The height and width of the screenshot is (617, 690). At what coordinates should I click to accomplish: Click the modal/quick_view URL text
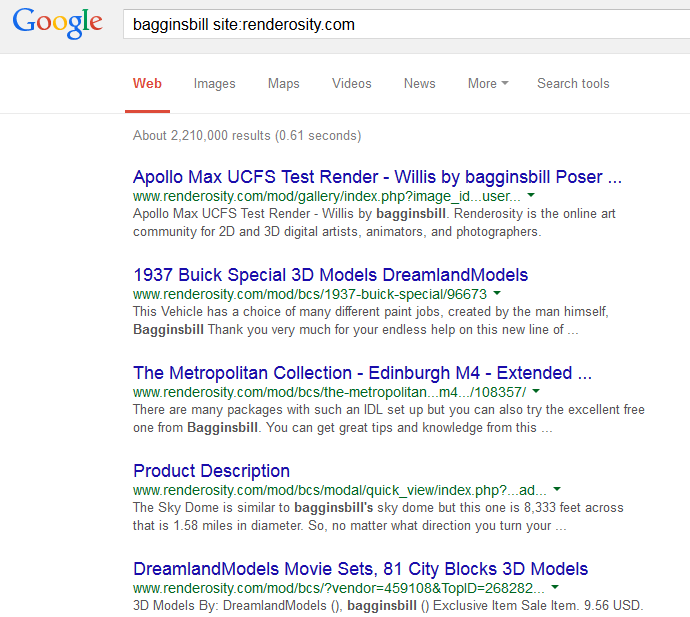340,491
